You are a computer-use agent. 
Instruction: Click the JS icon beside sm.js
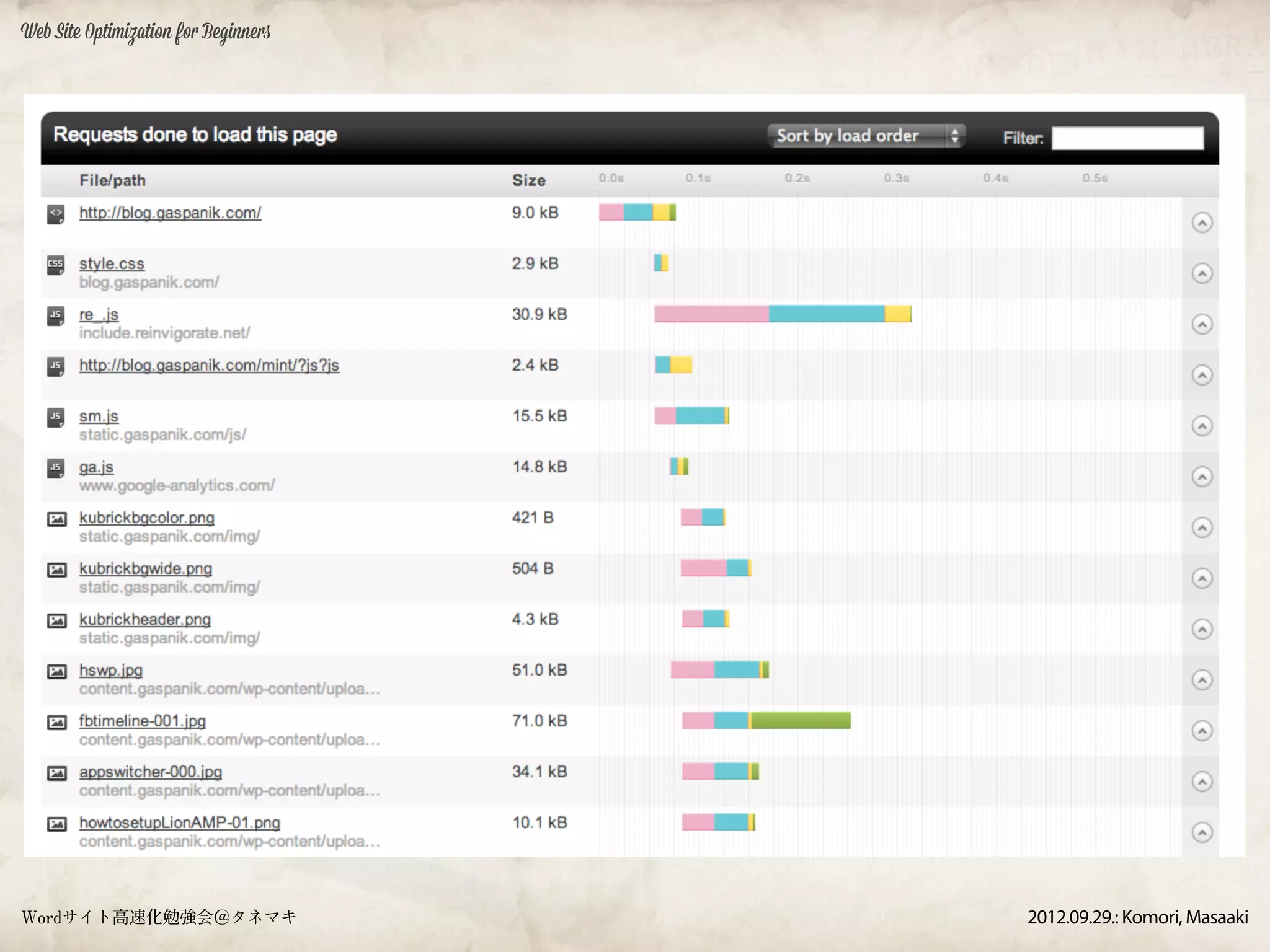click(56, 418)
